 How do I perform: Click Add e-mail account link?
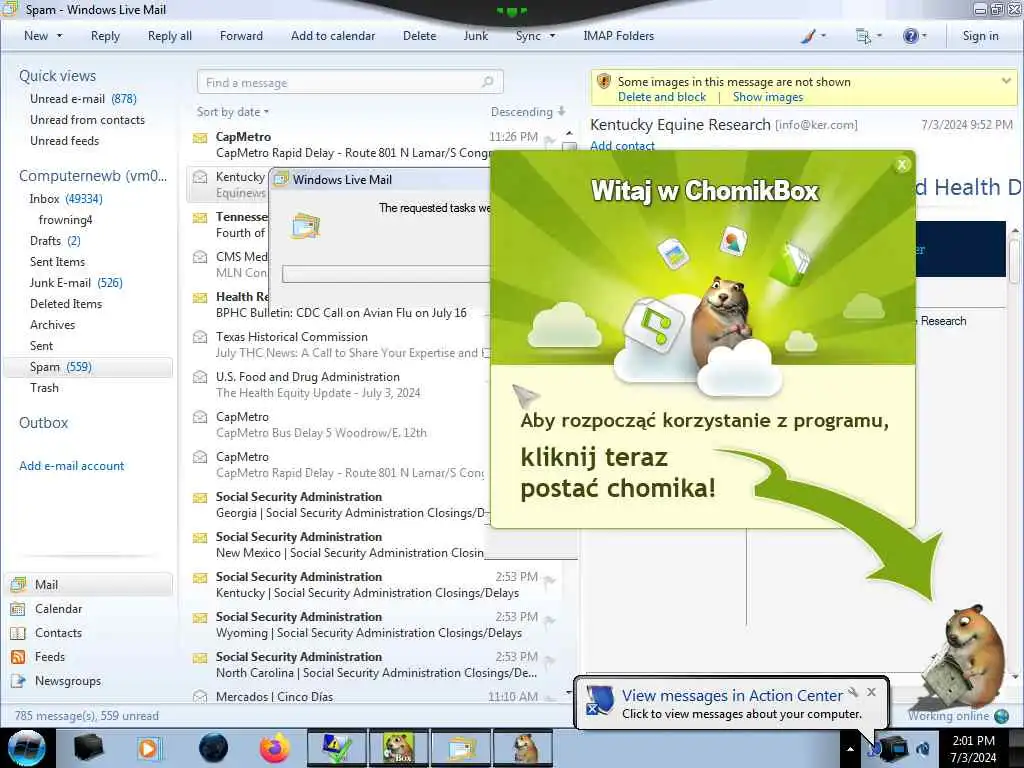[72, 466]
